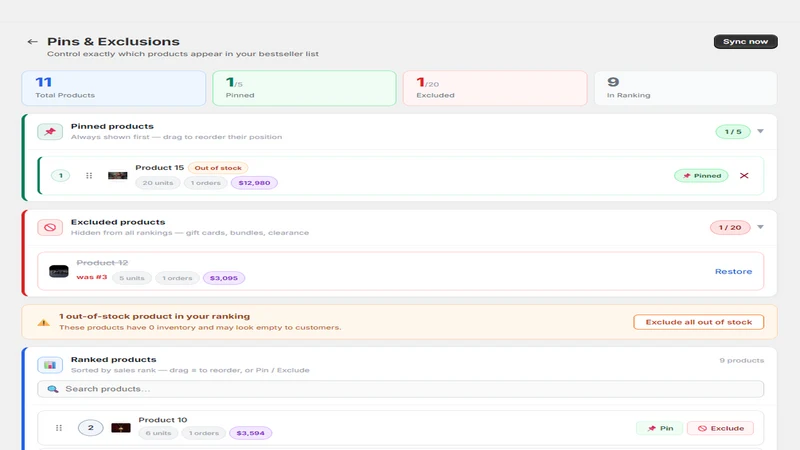
Task: Click the magnifier icon in search box
Action: (x=53, y=389)
